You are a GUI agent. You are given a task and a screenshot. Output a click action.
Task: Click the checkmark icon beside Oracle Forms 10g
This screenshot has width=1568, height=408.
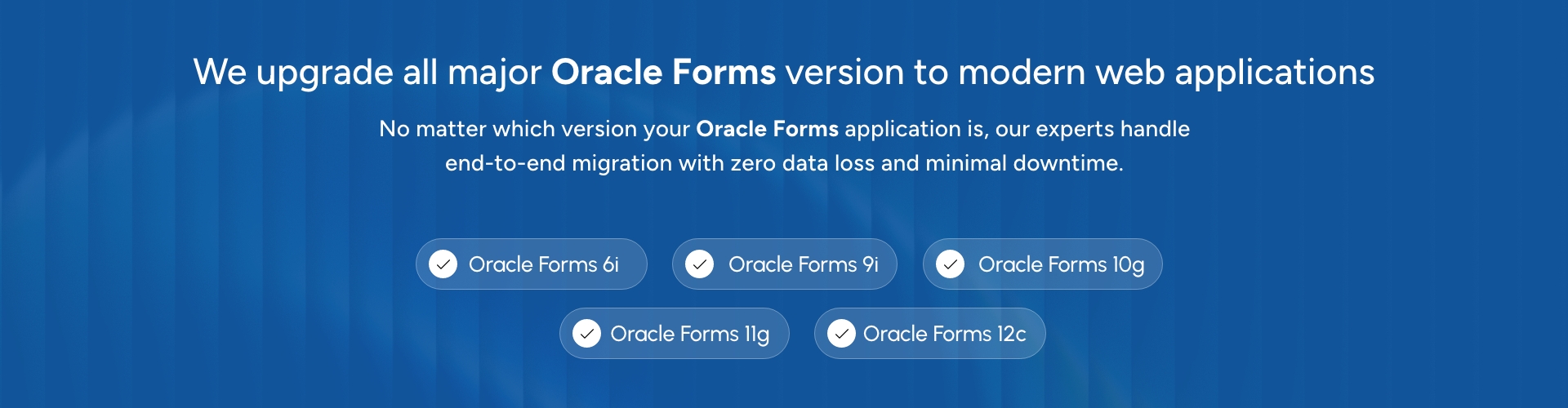click(950, 264)
